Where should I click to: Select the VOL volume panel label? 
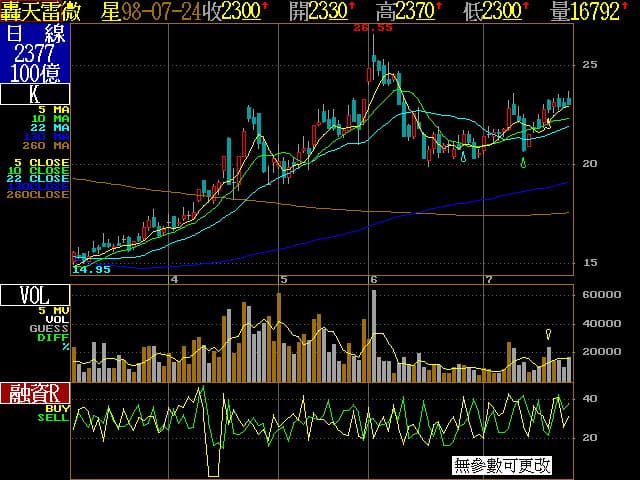point(35,295)
